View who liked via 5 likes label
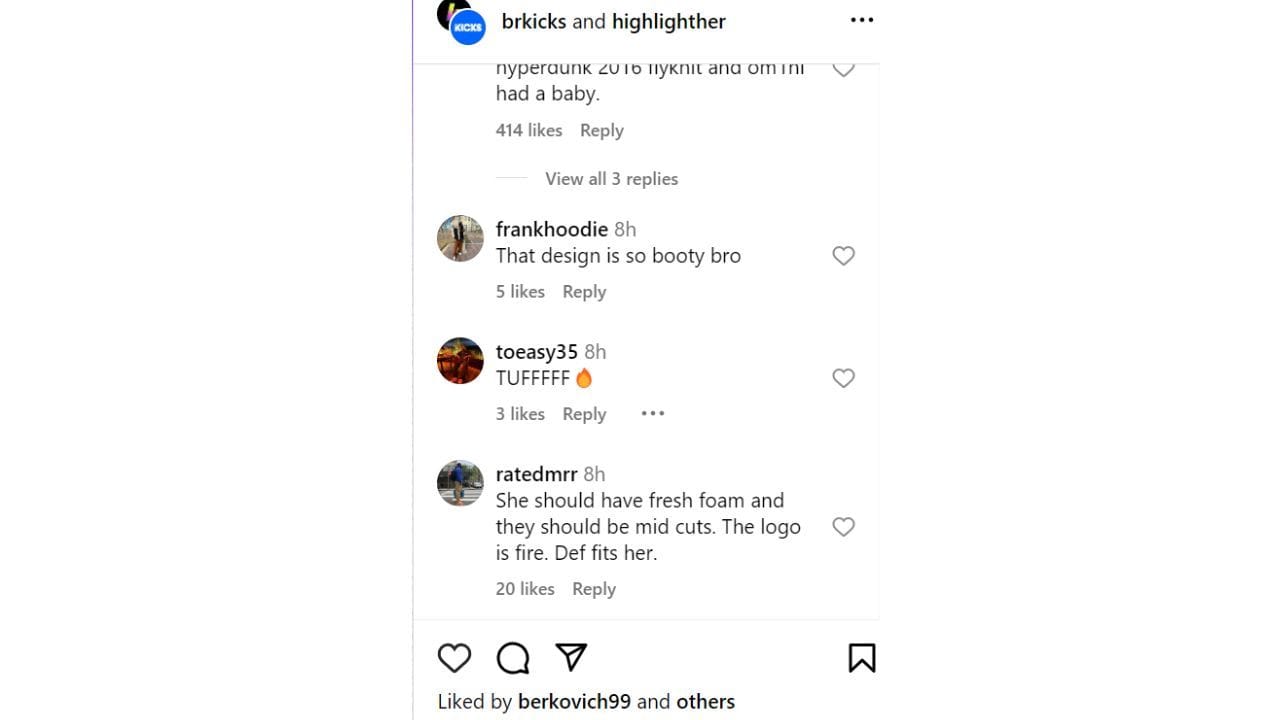The height and width of the screenshot is (720, 1280). (x=519, y=291)
